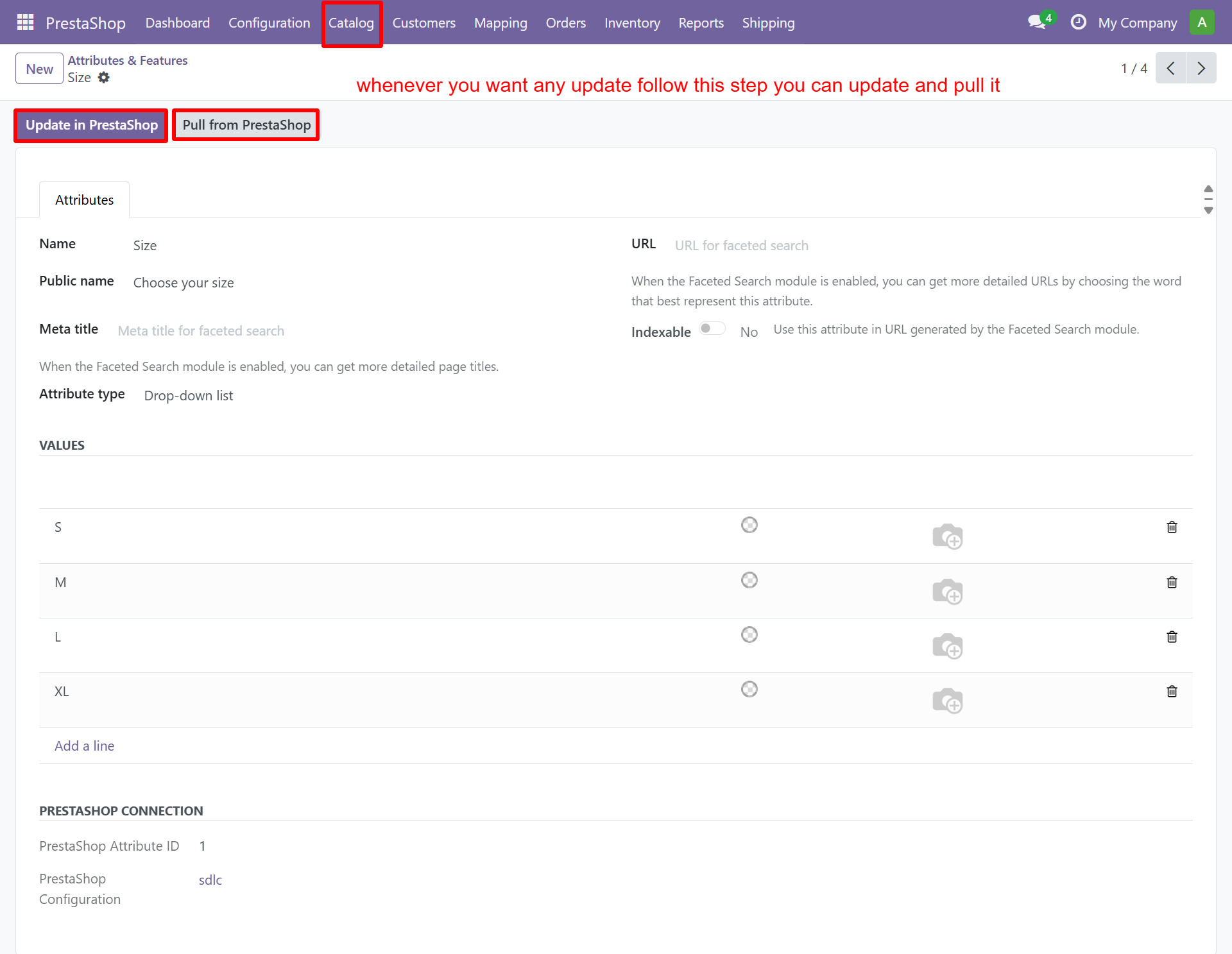Image resolution: width=1232 pixels, height=954 pixels.
Task: Open Attribute type Drop-down list selector
Action: pyautogui.click(x=189, y=396)
